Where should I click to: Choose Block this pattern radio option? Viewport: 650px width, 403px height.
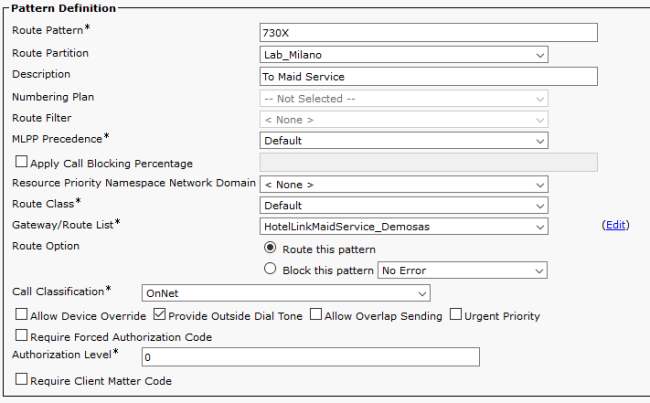click(270, 269)
